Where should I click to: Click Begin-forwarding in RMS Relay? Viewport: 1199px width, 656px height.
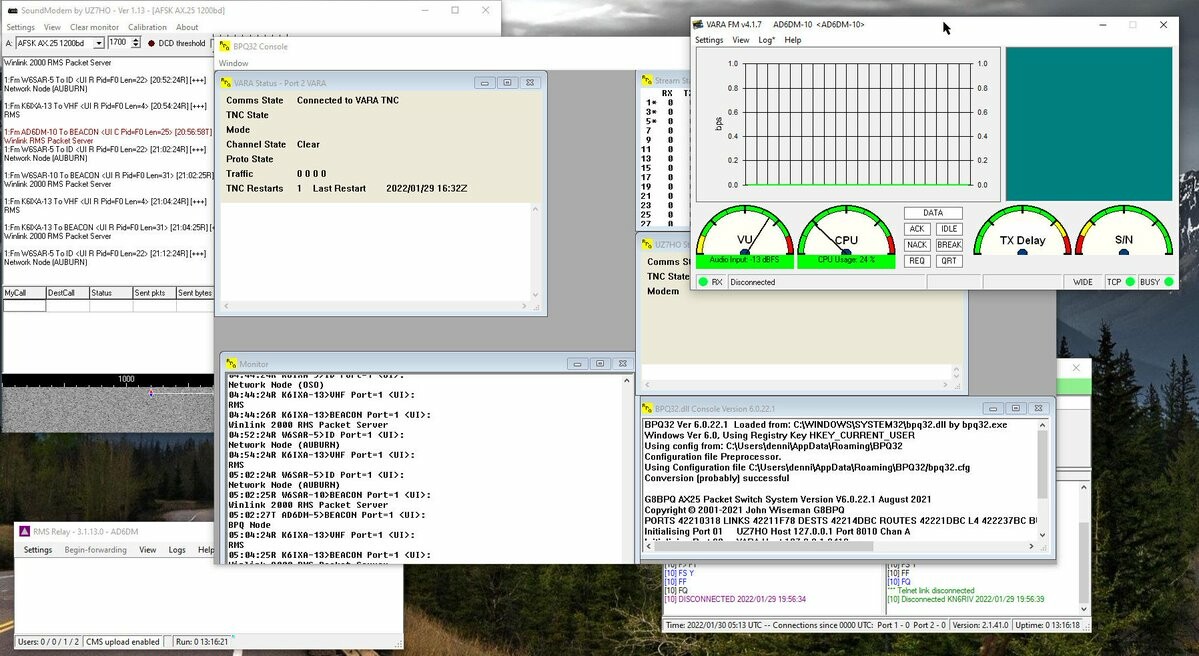click(x=96, y=550)
